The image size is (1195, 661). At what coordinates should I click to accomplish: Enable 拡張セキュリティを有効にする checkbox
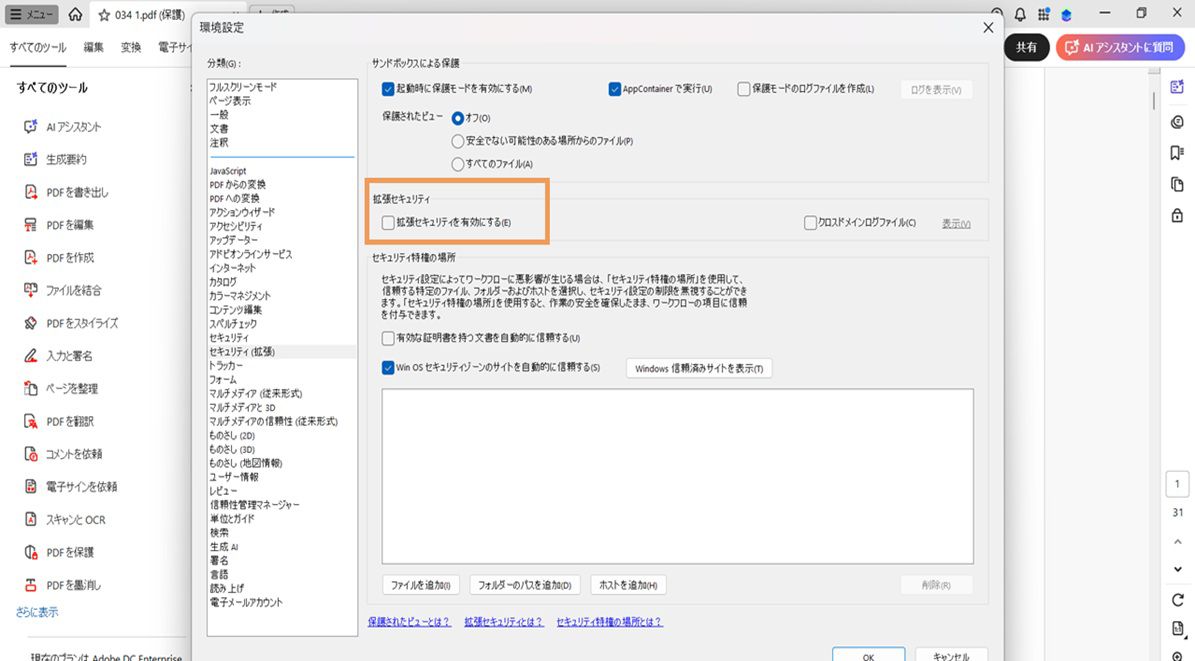[x=388, y=223]
